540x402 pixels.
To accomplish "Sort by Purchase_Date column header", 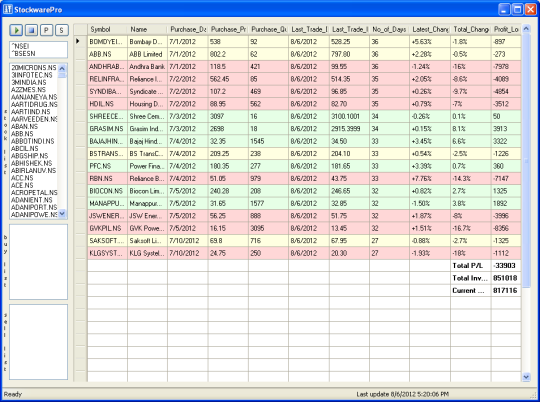I will [188, 30].
